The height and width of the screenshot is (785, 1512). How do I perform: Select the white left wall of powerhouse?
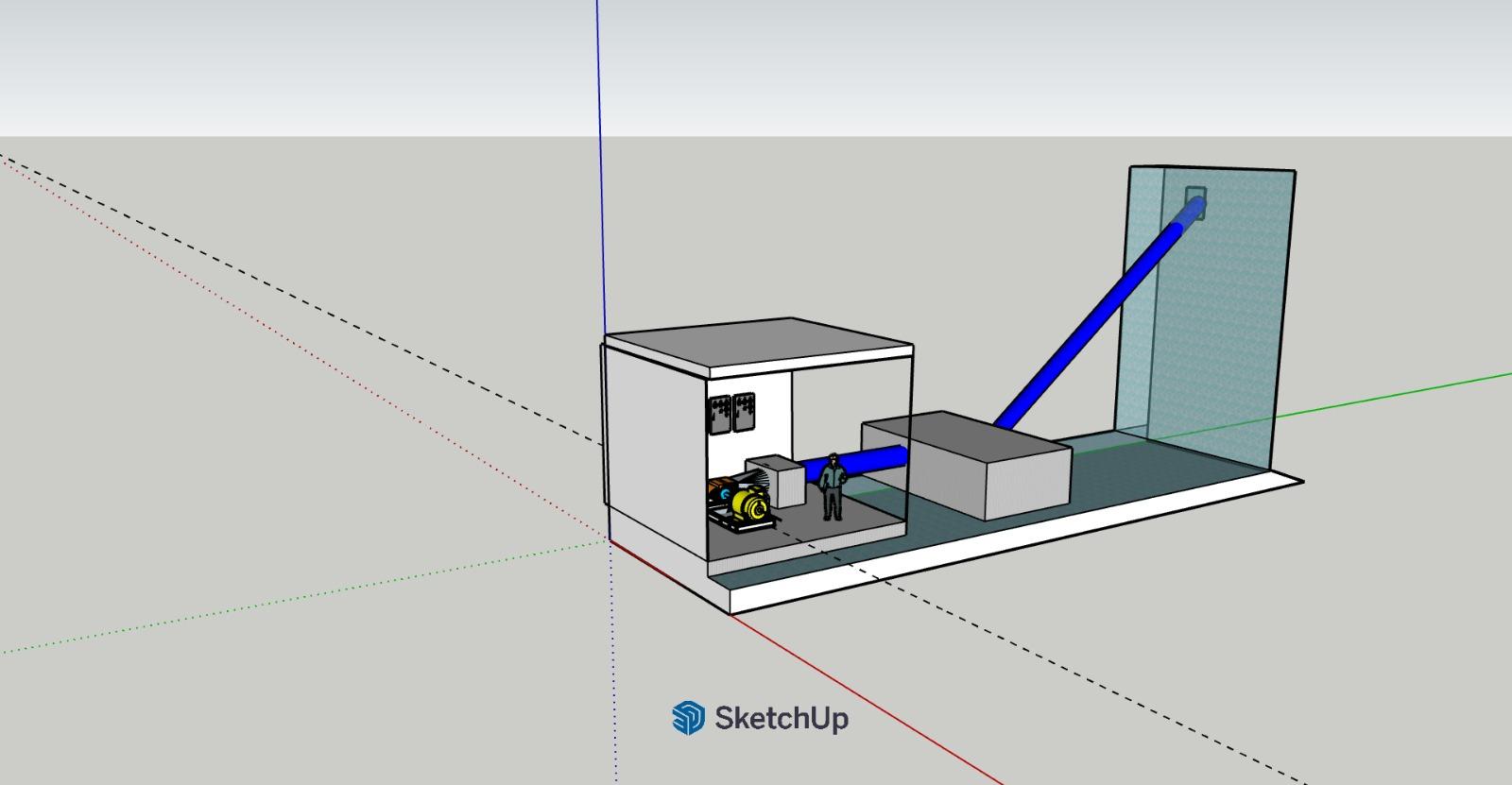[652, 453]
